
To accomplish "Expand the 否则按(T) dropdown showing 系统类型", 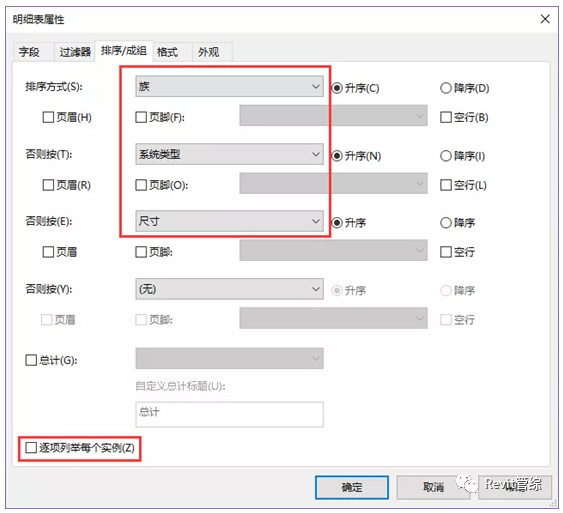I will pyautogui.click(x=229, y=154).
